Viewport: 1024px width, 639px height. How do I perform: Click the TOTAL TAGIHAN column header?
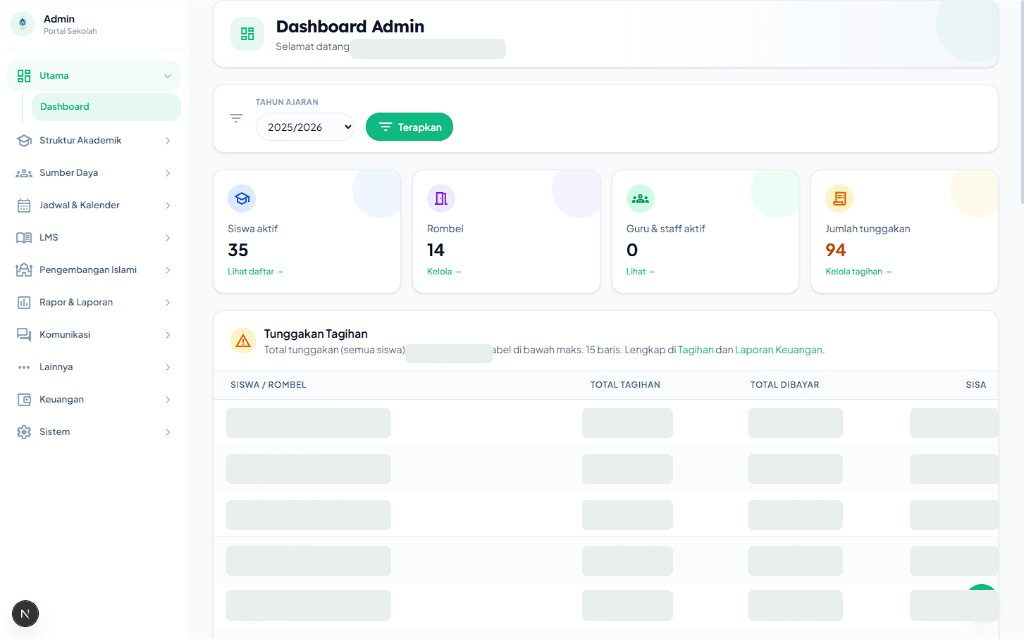625,385
